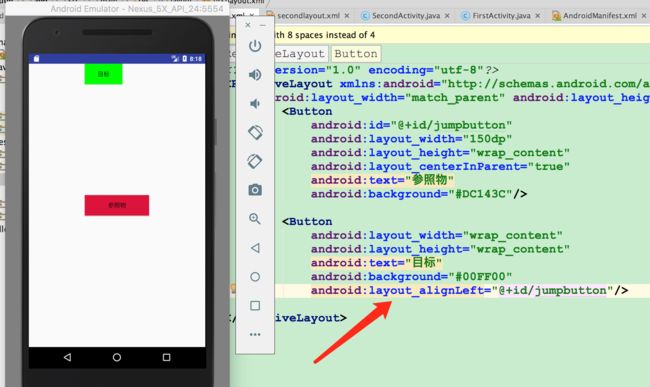Click the android:layout_centerInParent attribute line

coord(440,167)
